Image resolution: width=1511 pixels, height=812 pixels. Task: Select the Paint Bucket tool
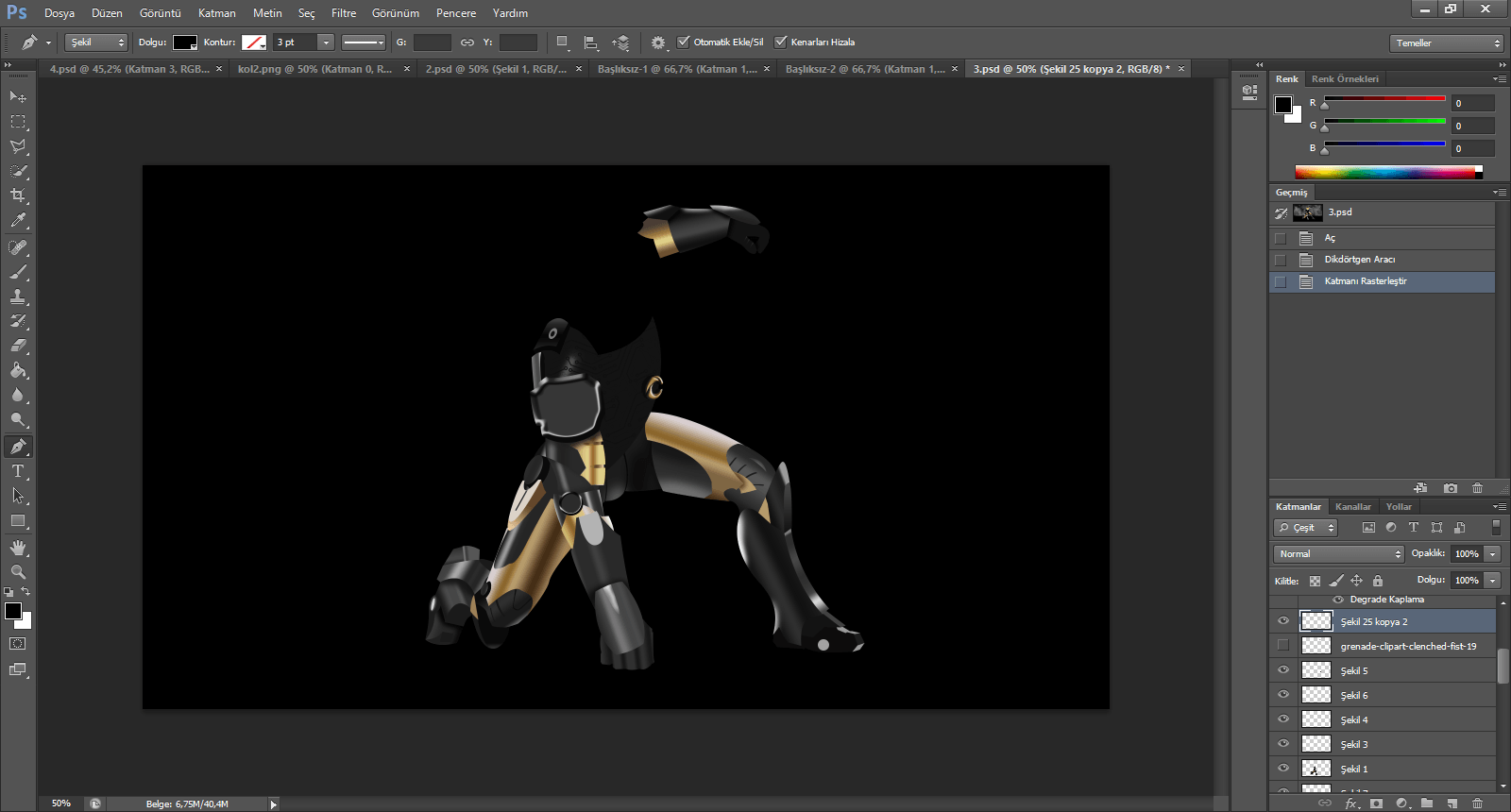coord(18,370)
